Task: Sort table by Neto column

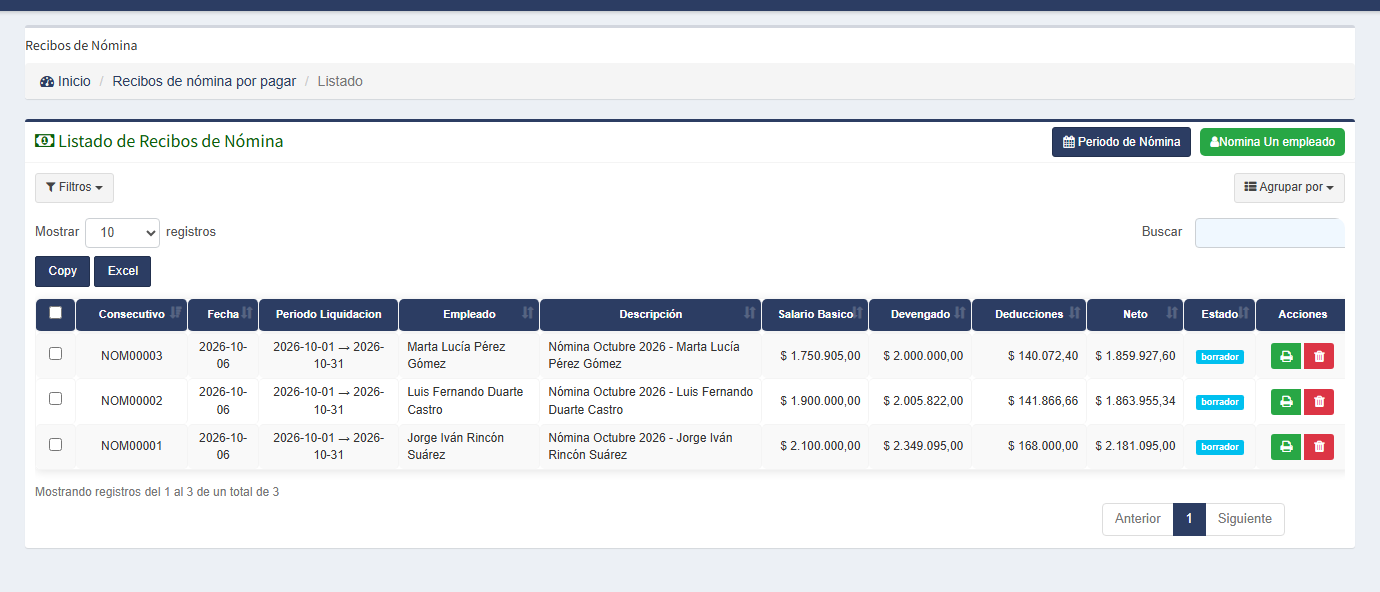Action: (x=1135, y=314)
